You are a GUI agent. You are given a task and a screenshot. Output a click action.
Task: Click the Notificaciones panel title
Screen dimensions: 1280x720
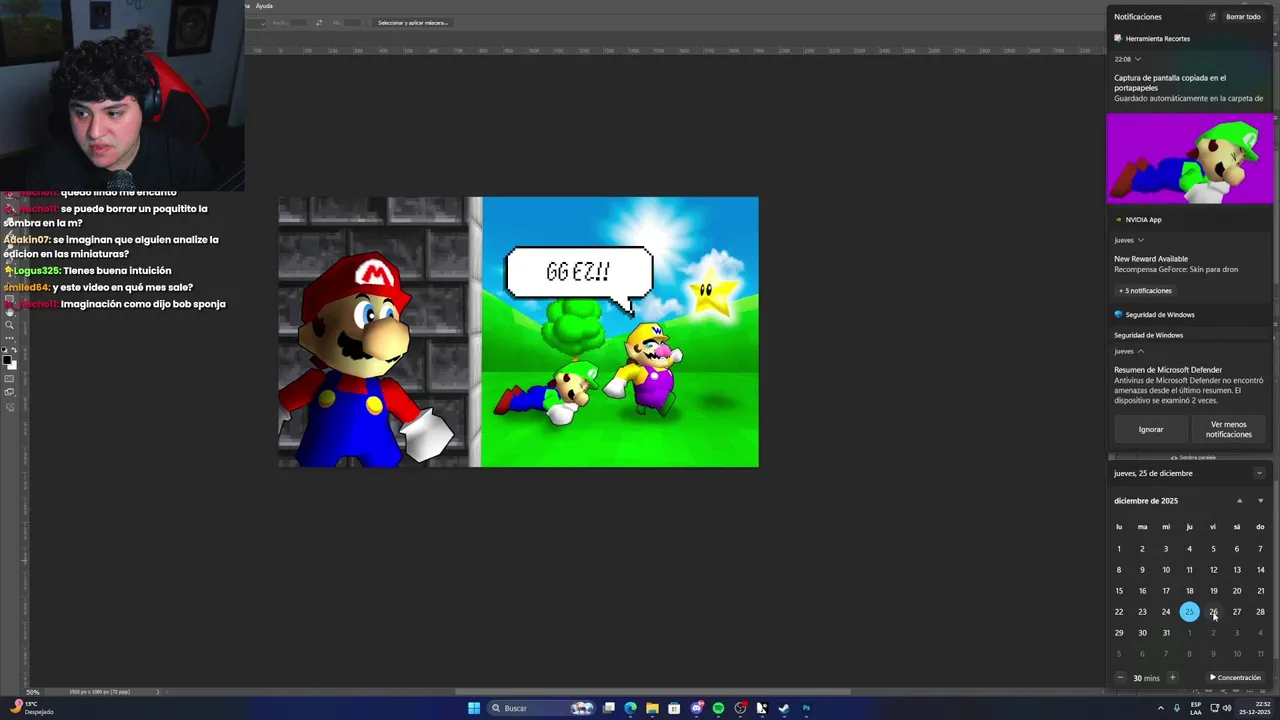[1138, 17]
